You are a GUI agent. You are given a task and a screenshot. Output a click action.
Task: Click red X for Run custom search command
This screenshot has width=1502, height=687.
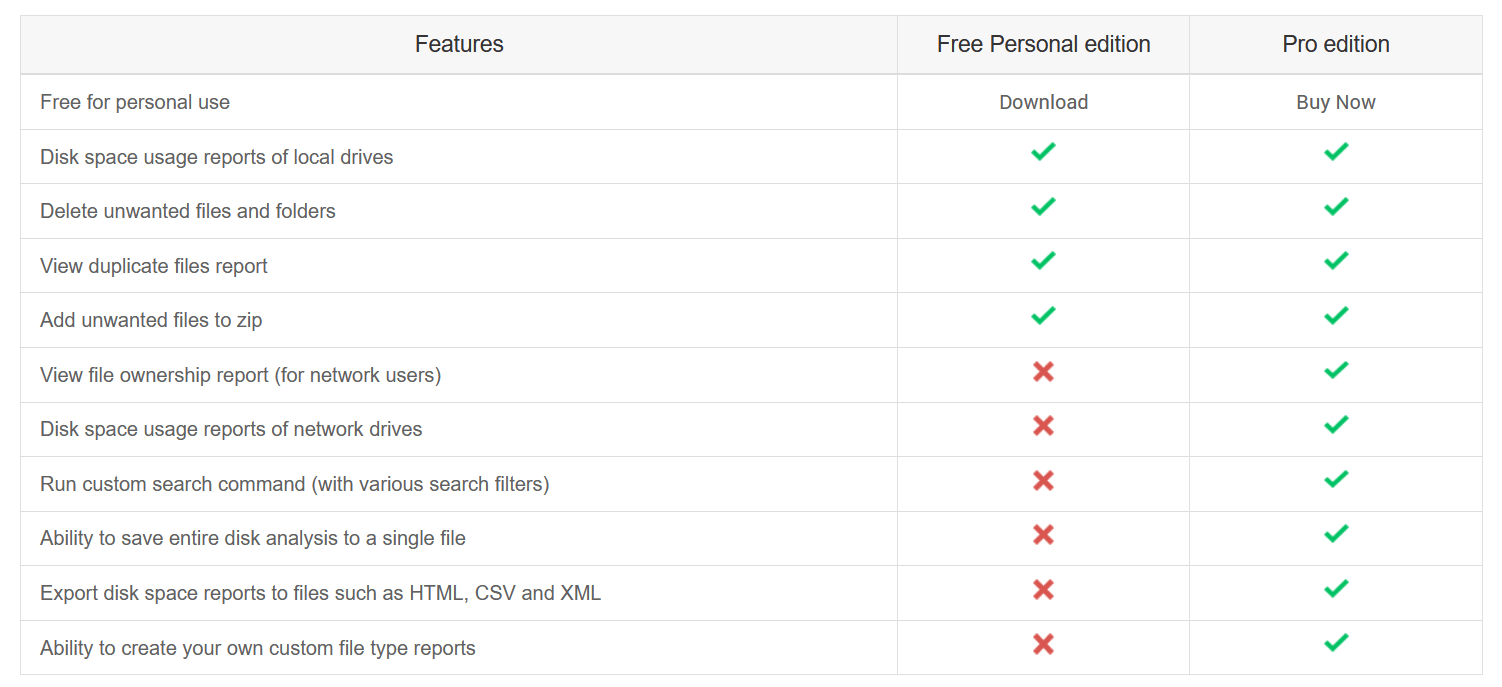coord(1043,481)
